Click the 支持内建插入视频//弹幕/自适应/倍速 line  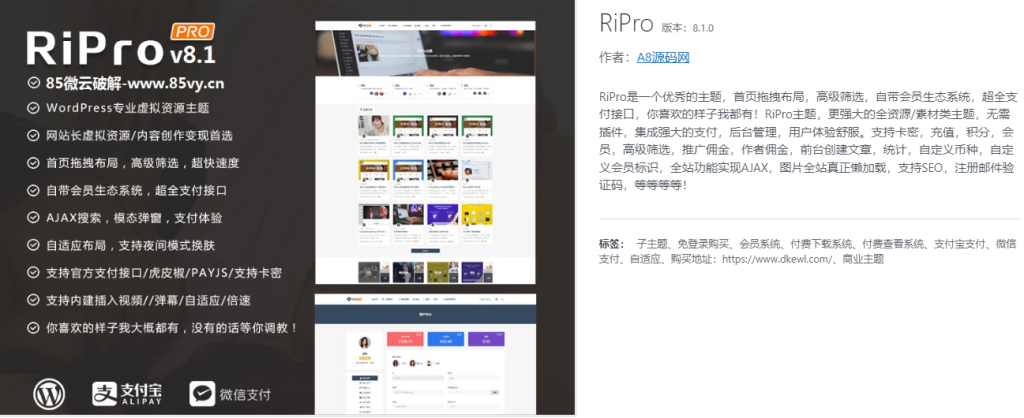(x=149, y=300)
